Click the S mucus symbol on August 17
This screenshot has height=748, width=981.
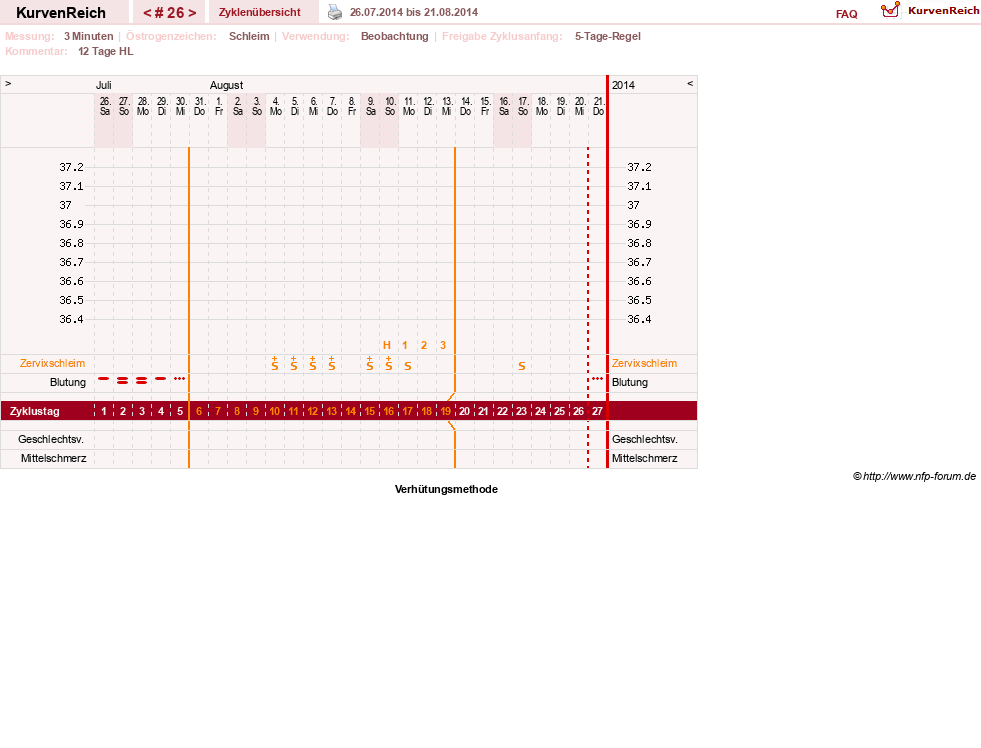[522, 366]
